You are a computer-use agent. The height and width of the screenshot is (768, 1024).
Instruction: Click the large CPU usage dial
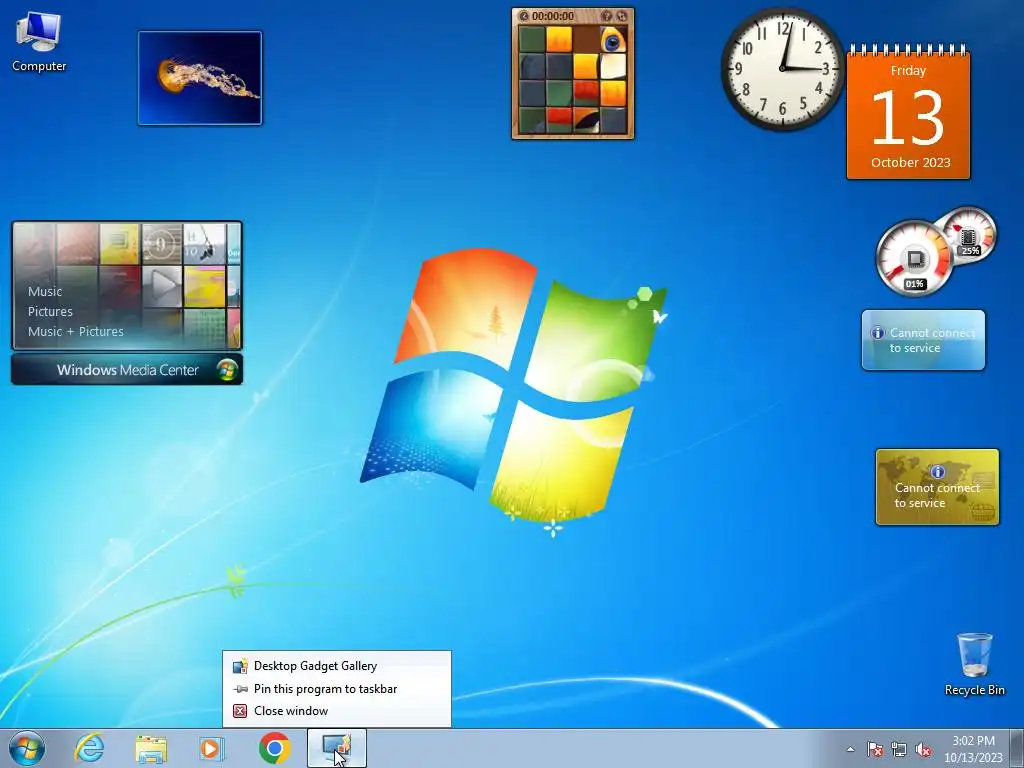coord(913,259)
